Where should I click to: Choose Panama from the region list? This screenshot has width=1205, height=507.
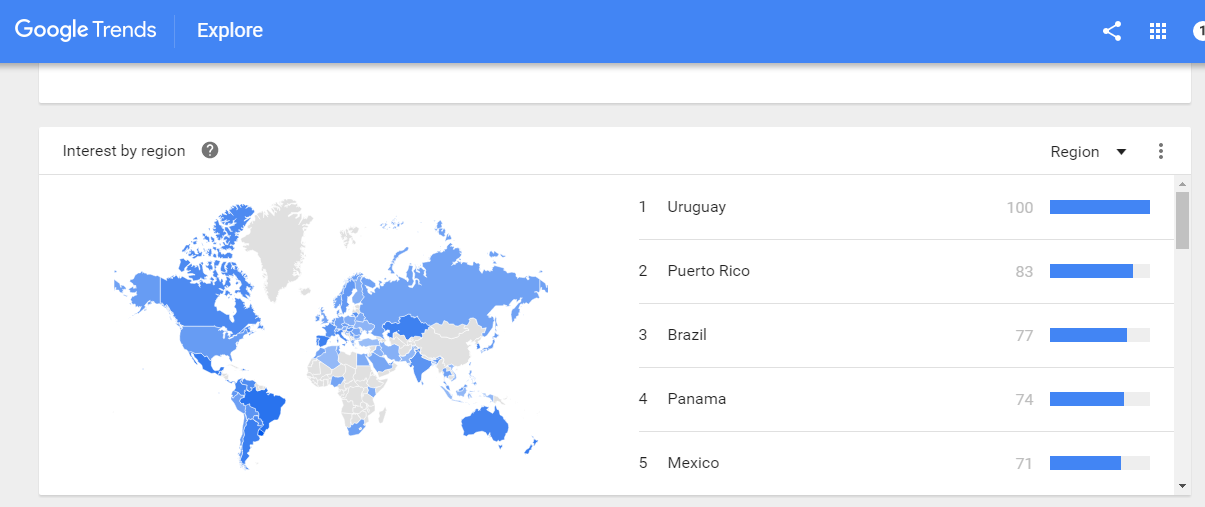[x=697, y=399]
